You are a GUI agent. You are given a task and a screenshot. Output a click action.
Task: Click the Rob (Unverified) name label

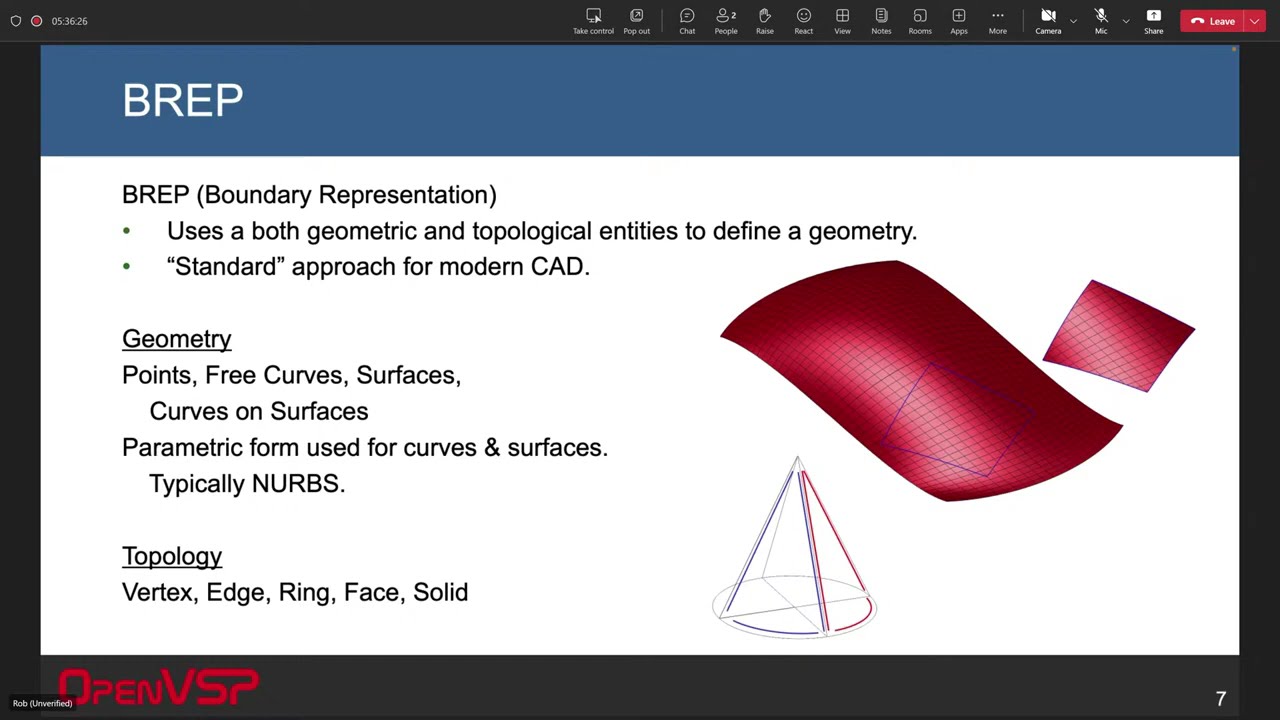[x=42, y=703]
